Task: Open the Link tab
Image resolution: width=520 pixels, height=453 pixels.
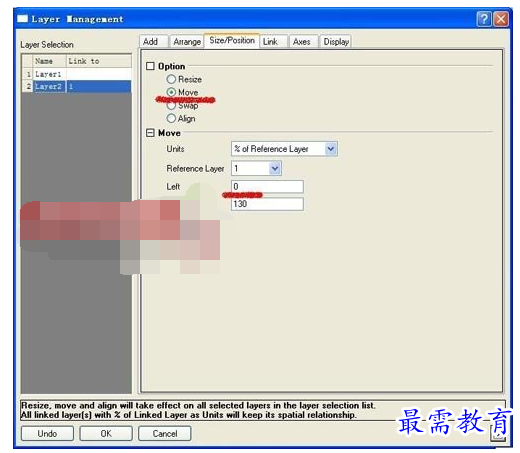Action: point(273,42)
